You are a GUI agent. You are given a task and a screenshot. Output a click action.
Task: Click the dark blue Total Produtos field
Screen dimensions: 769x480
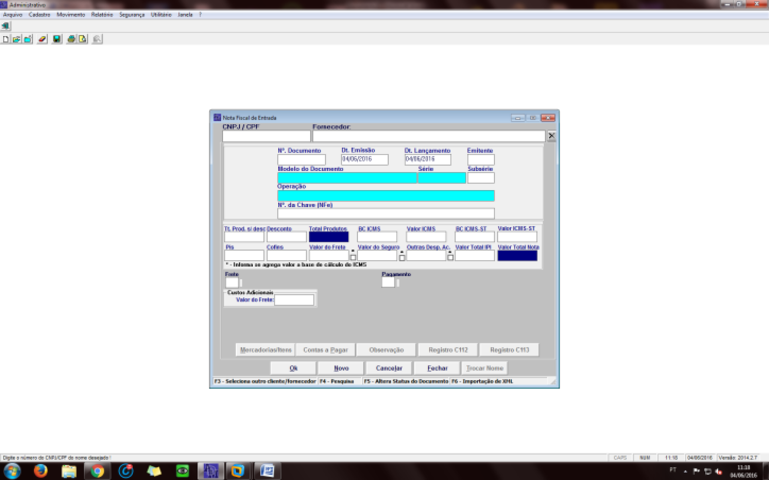328,237
